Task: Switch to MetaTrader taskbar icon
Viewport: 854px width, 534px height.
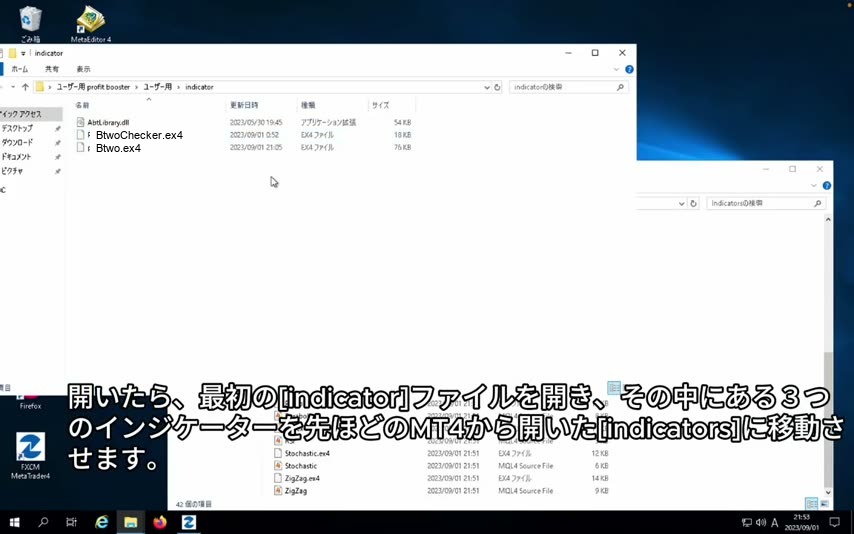Action: (188, 522)
